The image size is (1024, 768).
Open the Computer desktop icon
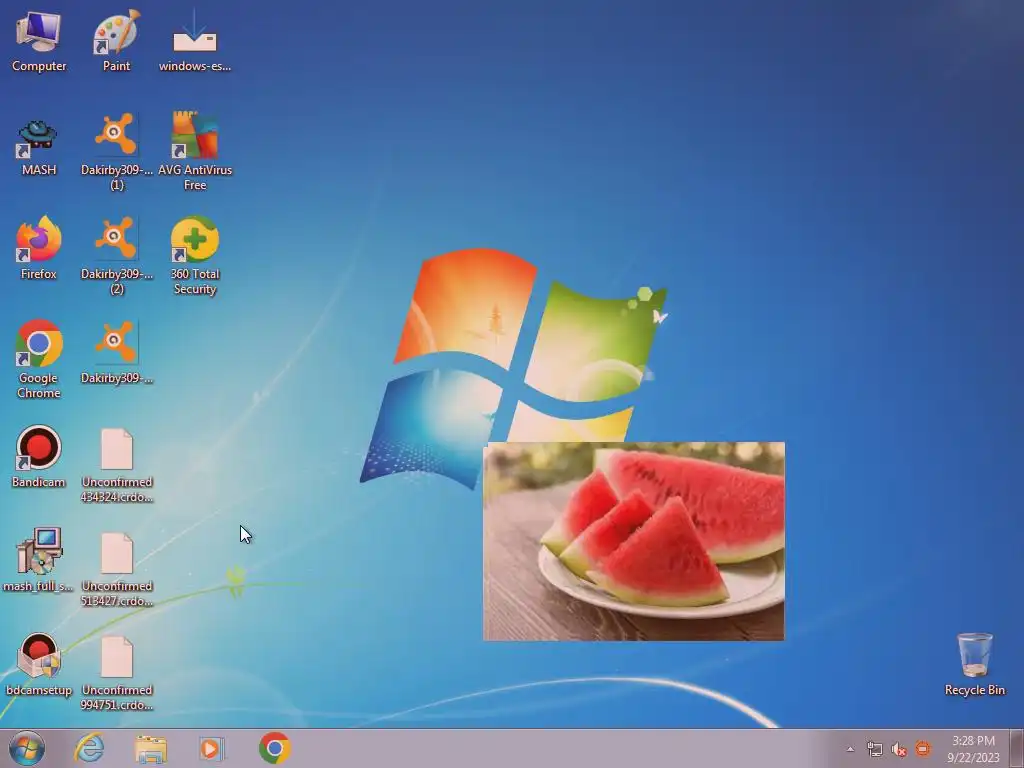click(39, 41)
